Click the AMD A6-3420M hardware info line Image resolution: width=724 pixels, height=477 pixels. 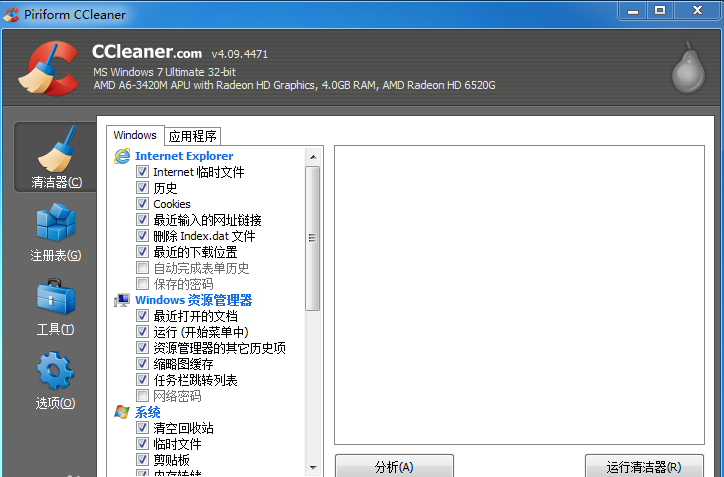click(295, 85)
